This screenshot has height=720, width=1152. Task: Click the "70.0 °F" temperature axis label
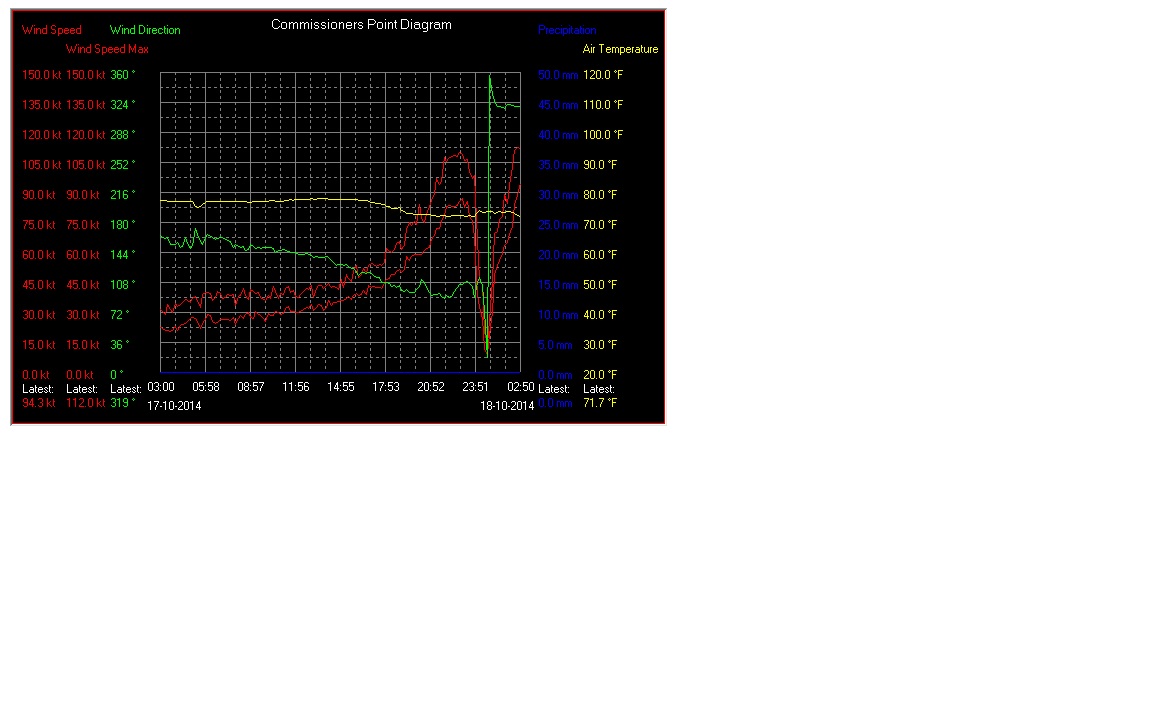pos(600,226)
